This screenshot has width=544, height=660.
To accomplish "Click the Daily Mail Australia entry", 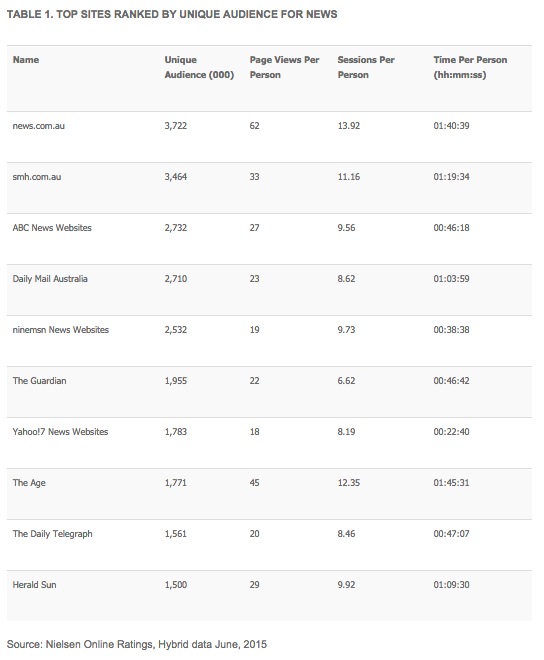I will (x=50, y=279).
